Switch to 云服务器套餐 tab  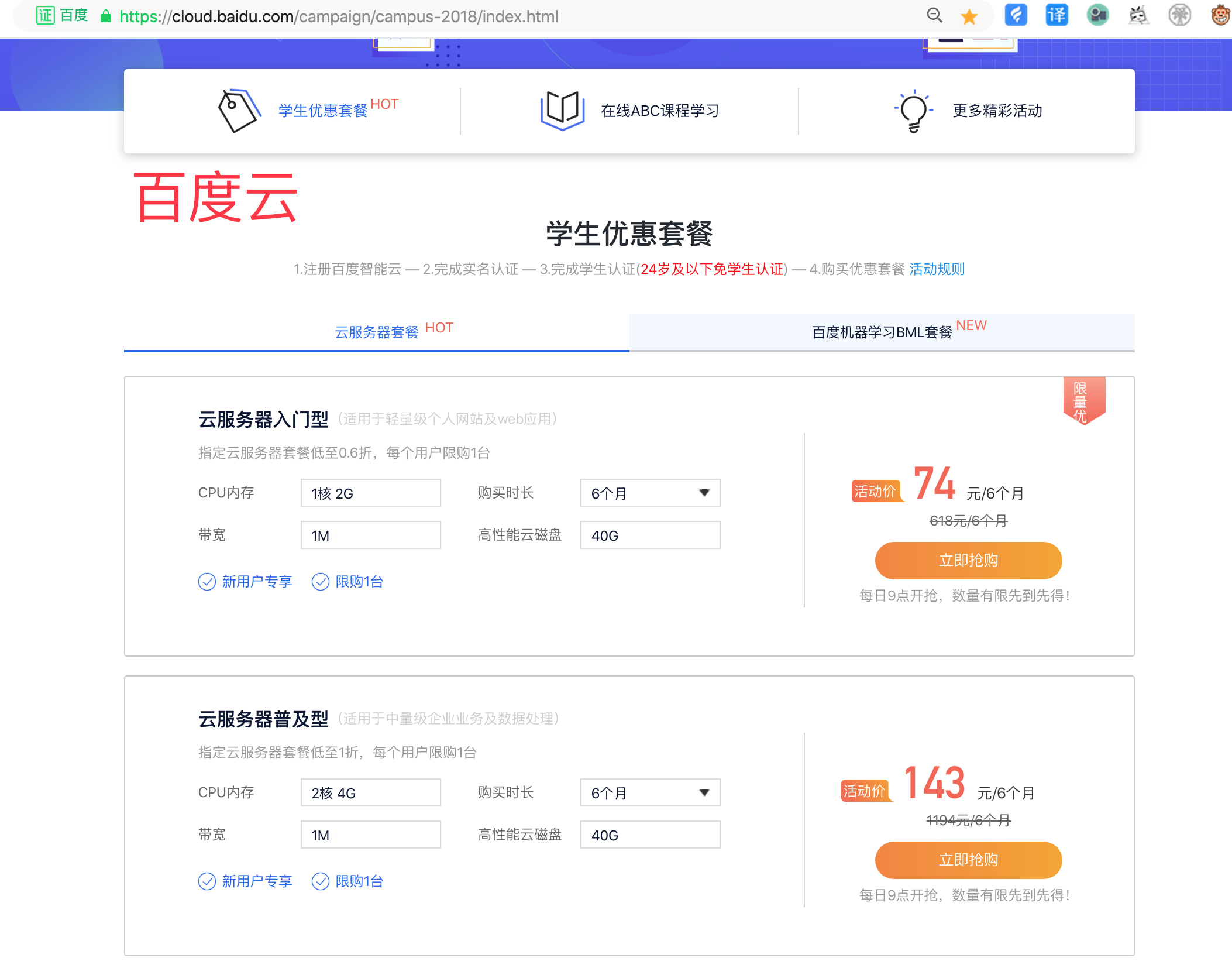pyautogui.click(x=377, y=332)
